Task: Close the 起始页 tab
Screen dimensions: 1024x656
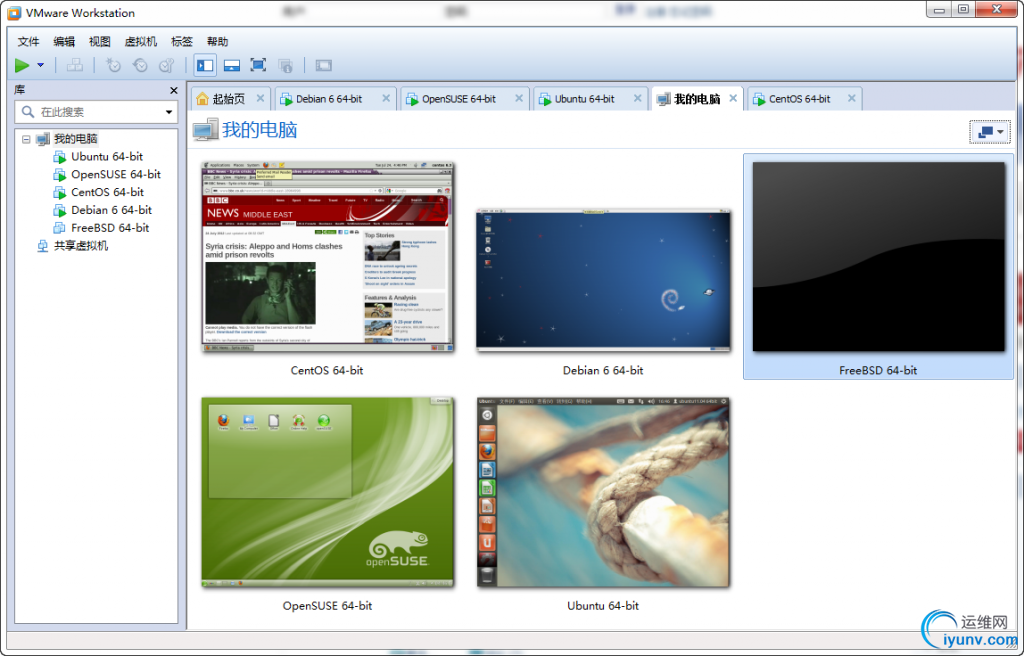Action: coord(260,98)
